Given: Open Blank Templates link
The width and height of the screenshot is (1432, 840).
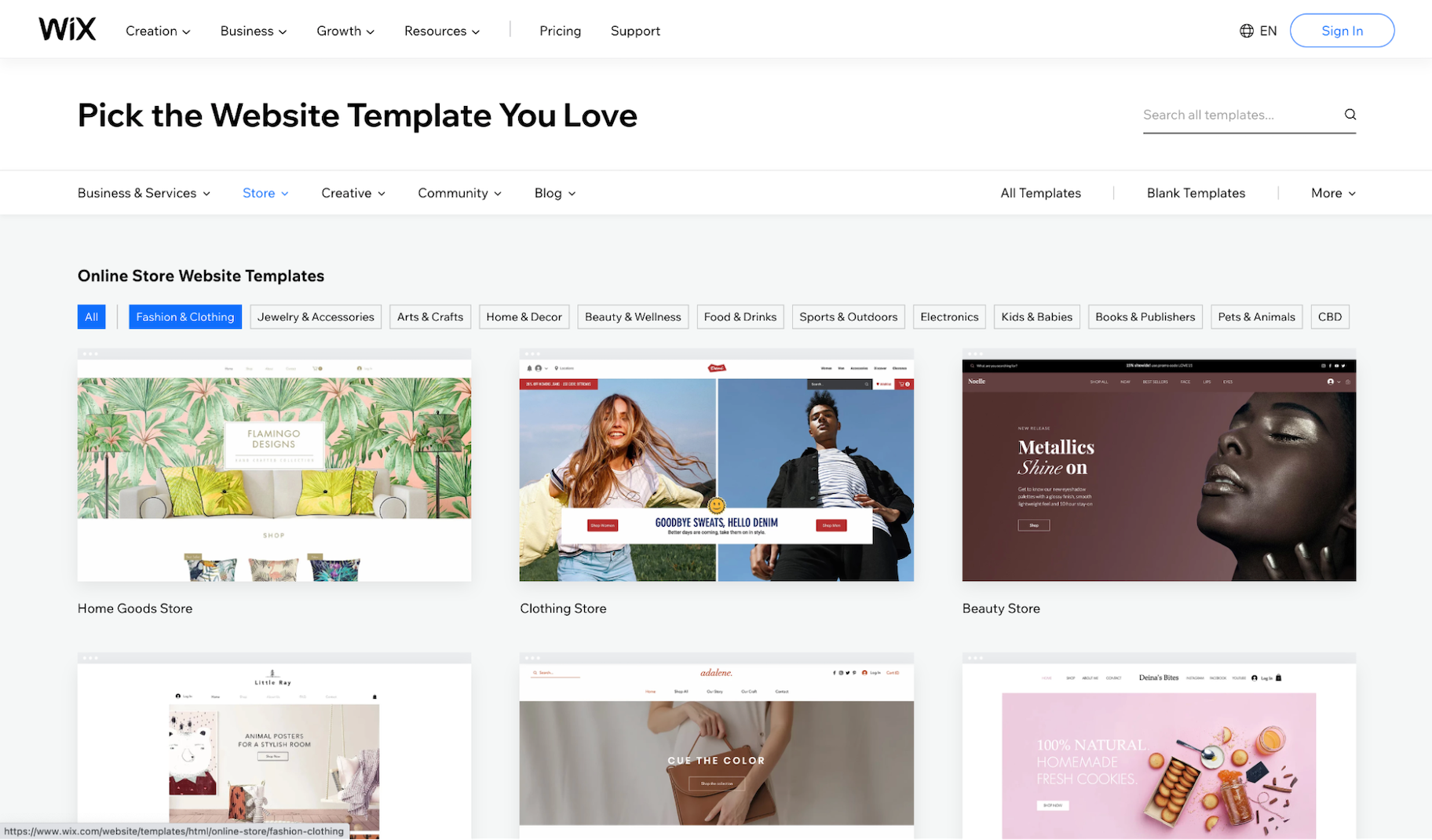Looking at the screenshot, I should click(x=1195, y=193).
